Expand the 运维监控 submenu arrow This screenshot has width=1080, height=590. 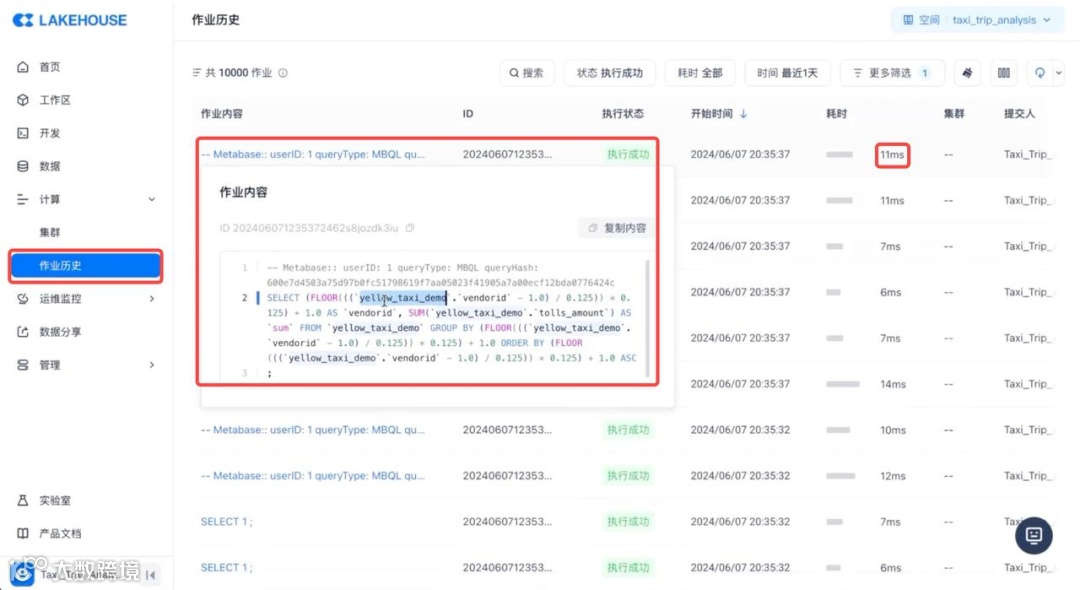pyautogui.click(x=152, y=299)
